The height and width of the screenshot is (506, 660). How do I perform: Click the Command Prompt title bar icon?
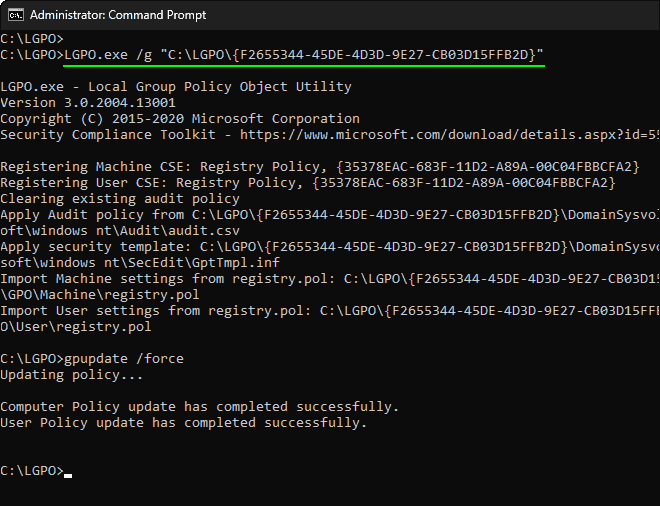(x=14, y=15)
